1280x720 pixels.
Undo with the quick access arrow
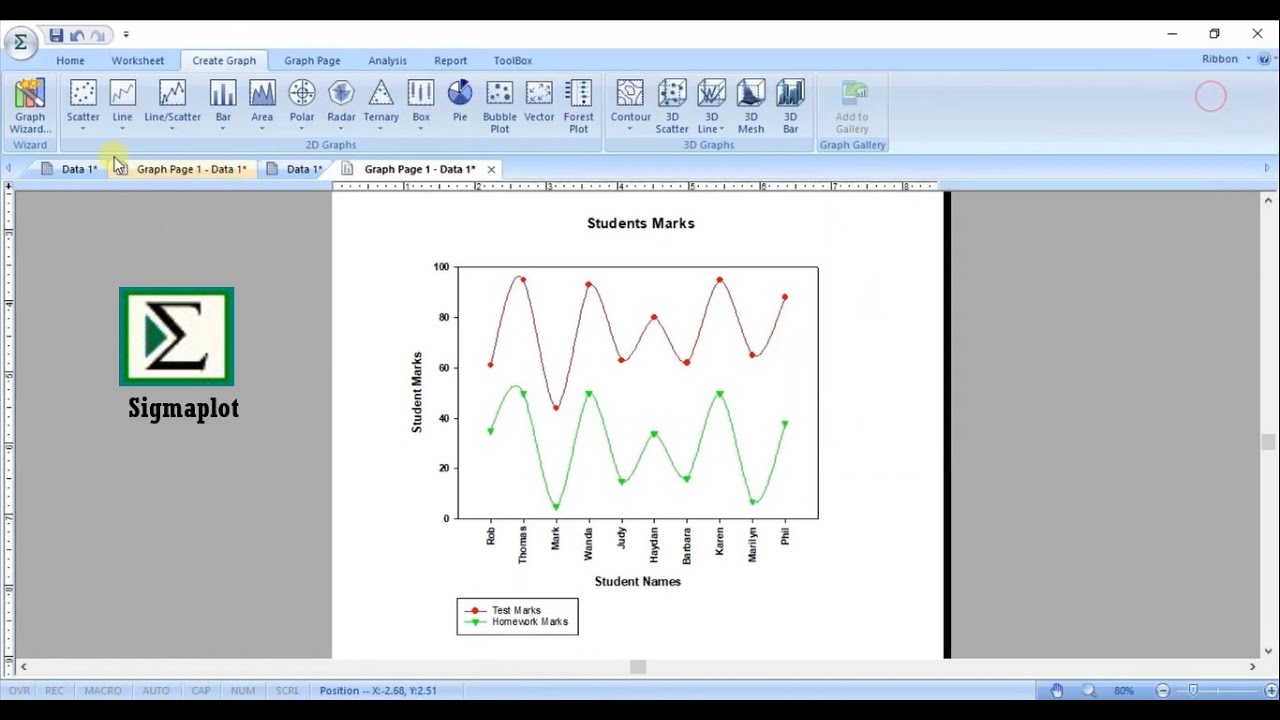coord(77,35)
